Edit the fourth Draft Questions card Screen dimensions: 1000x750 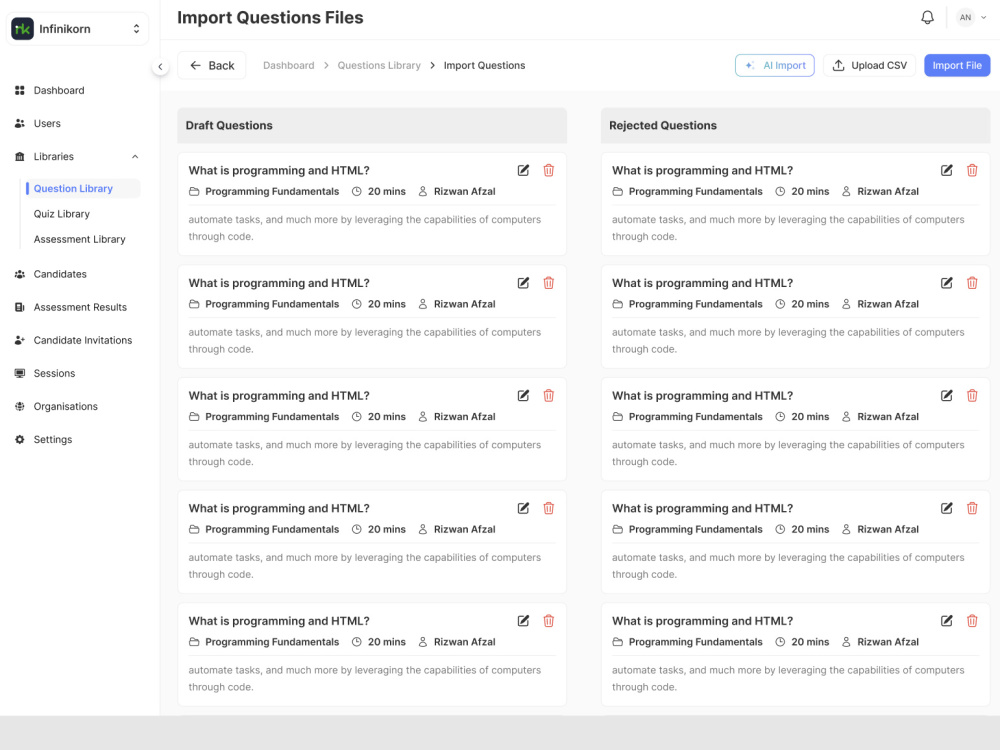[x=523, y=508]
